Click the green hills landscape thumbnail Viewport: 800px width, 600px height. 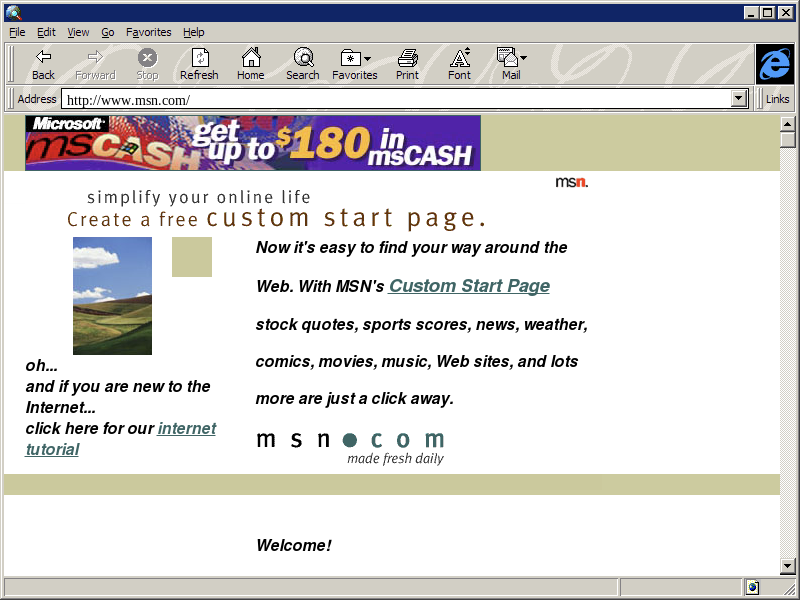(x=112, y=296)
